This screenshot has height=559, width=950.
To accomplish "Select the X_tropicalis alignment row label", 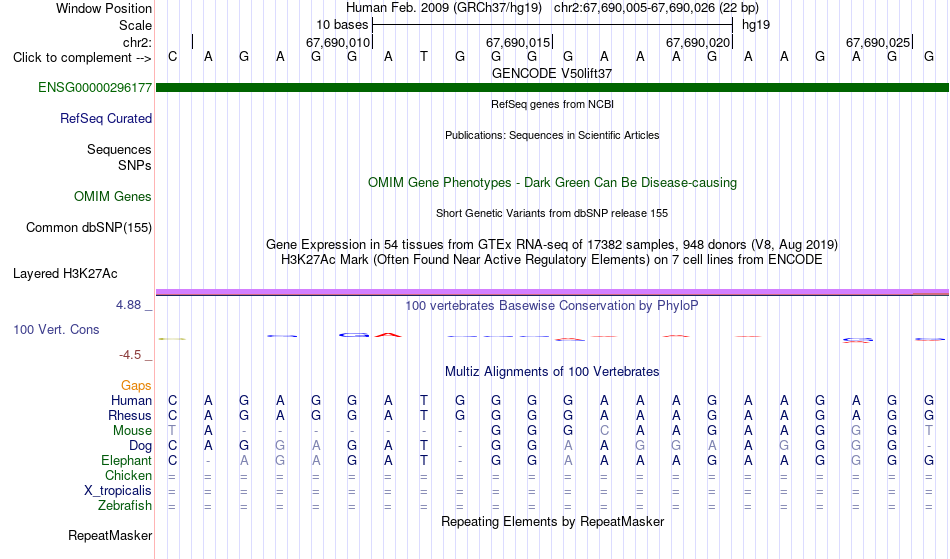I will click(x=118, y=491).
